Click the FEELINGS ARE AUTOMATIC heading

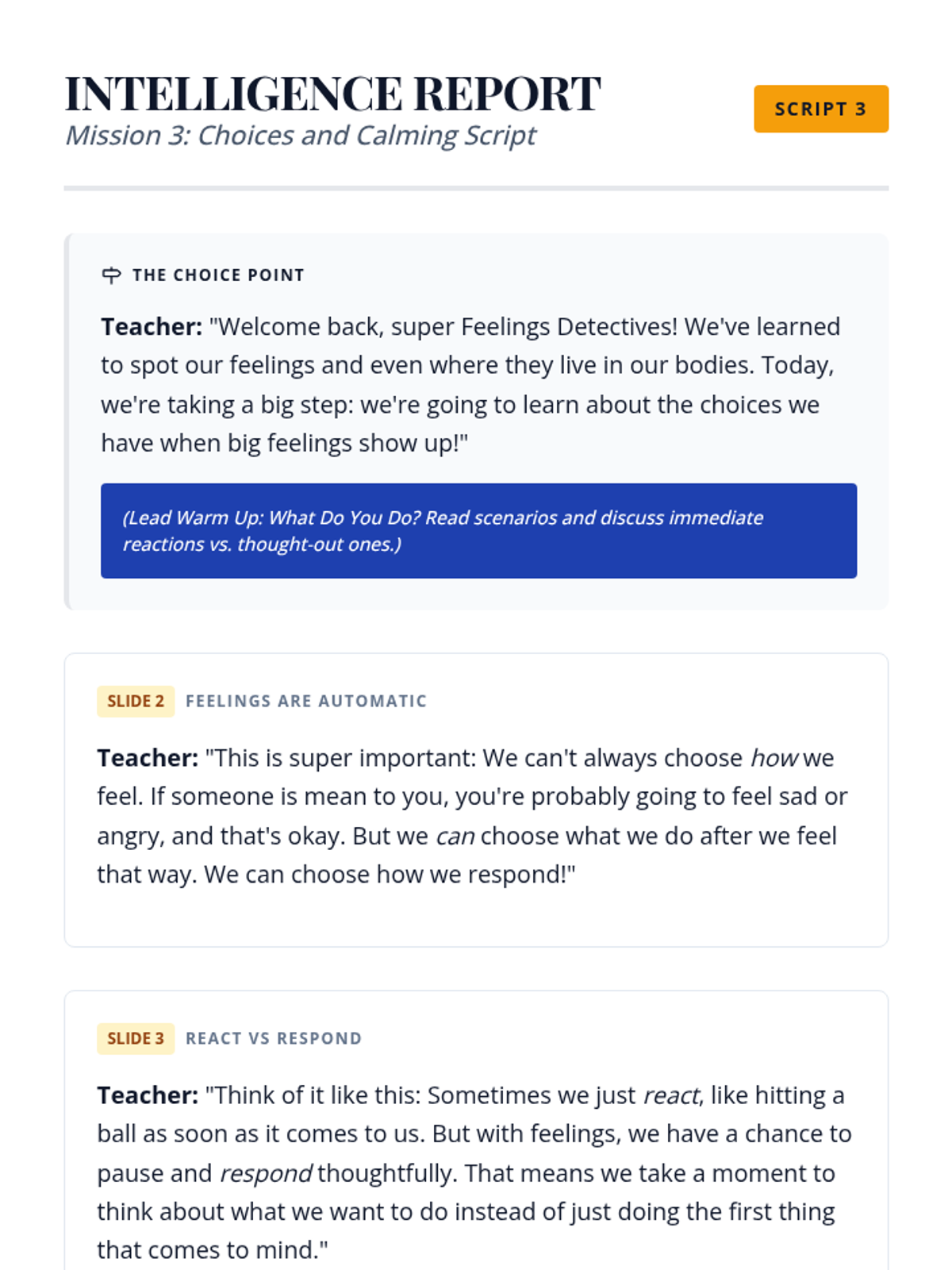pos(306,702)
